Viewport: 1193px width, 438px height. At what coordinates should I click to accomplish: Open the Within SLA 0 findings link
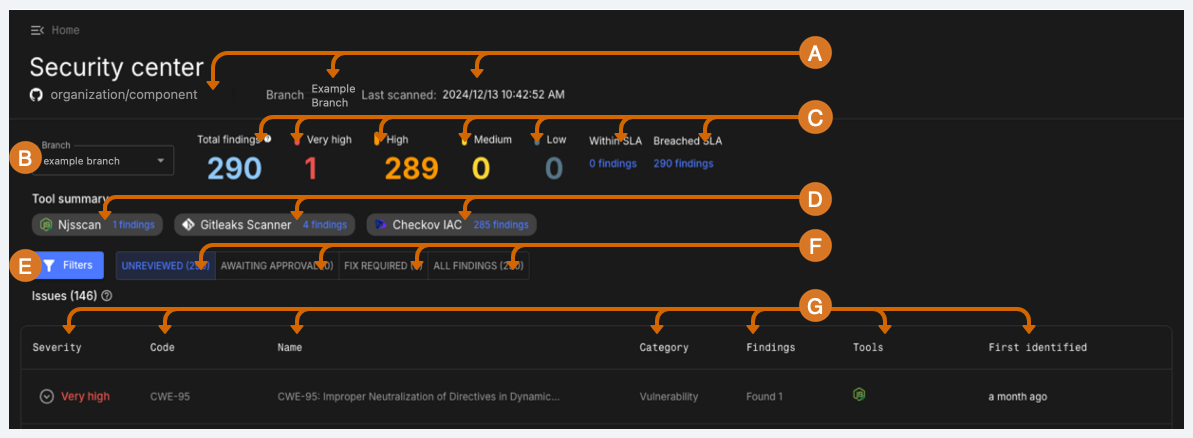612,164
